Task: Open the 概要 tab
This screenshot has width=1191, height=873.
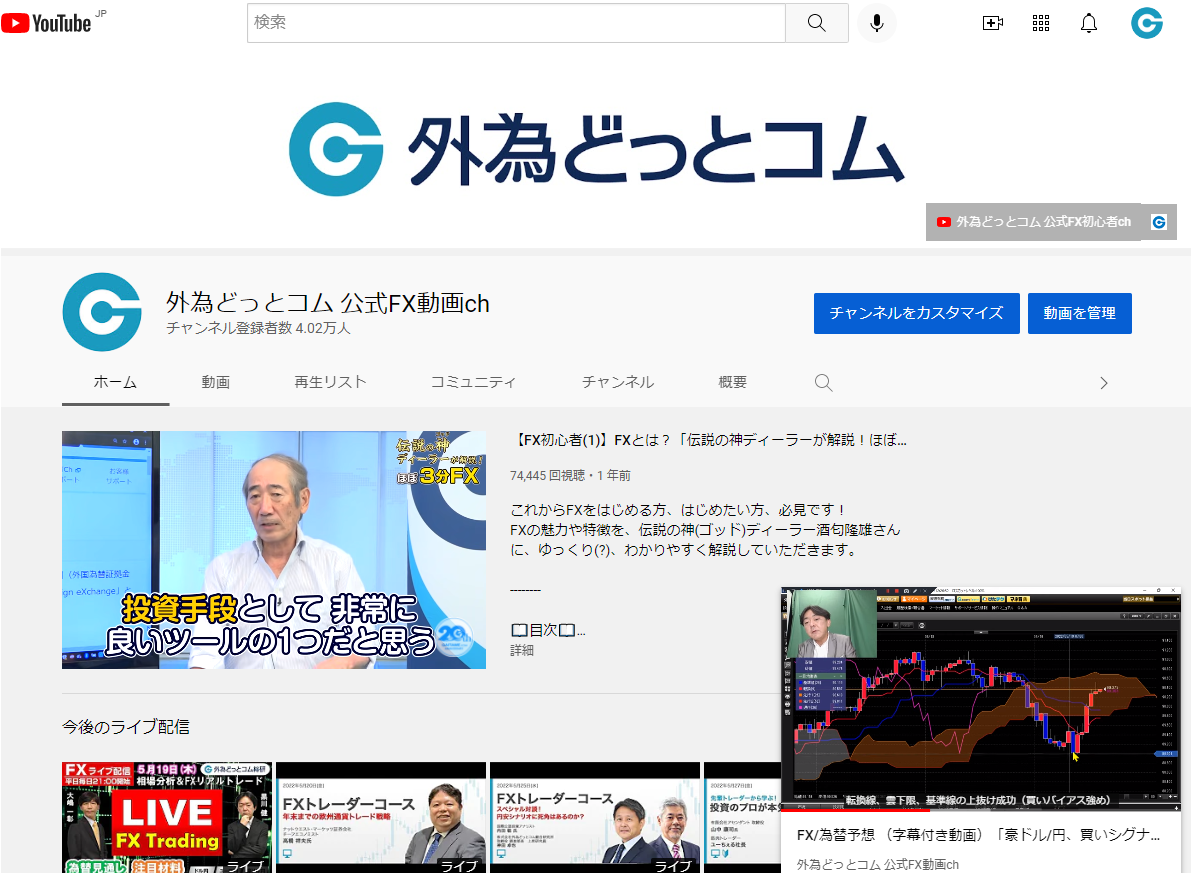Action: (x=733, y=382)
